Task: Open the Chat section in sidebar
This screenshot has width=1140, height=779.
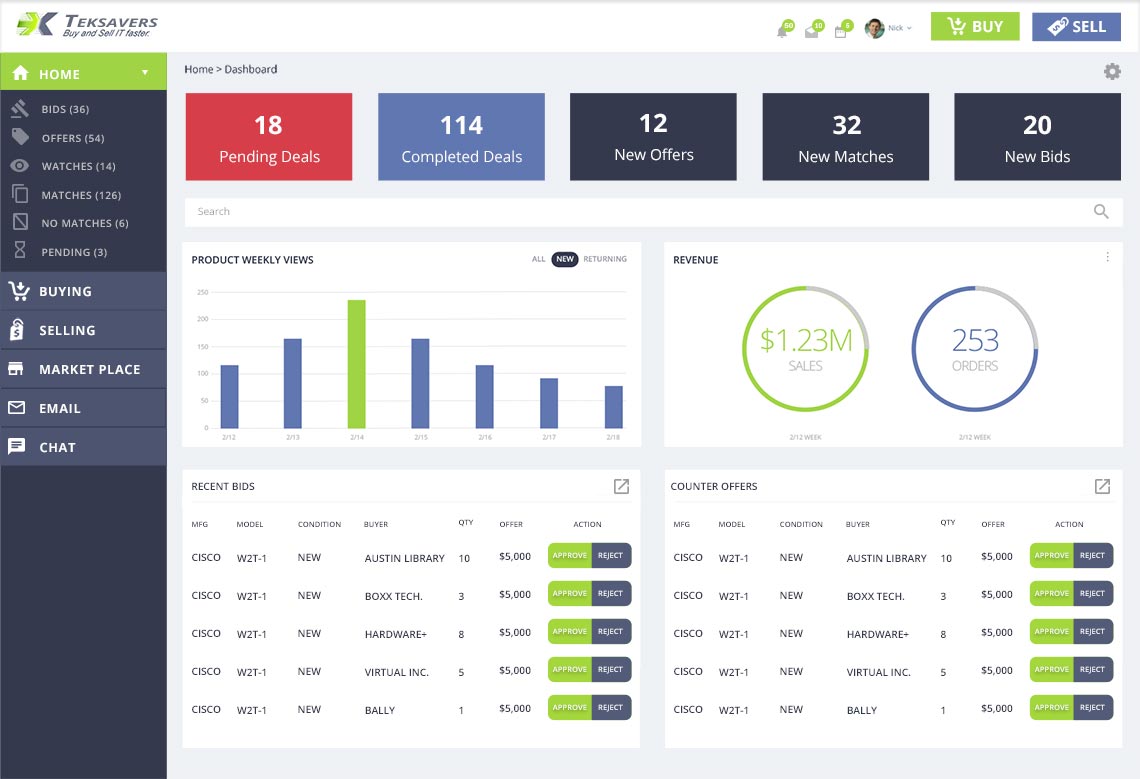Action: coord(83,447)
